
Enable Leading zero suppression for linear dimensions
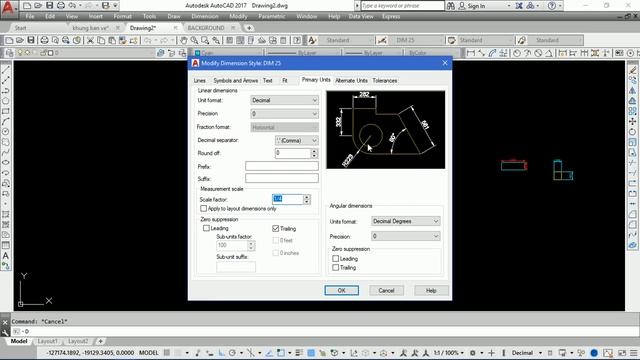pos(206,228)
